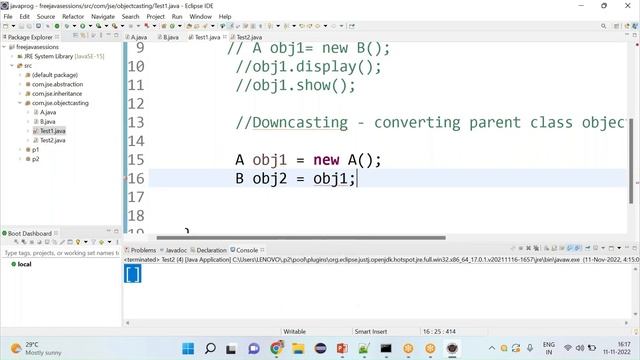Viewport: 640px width, 360px height.
Task: Click the Boot Dashboard pencil edit icon
Action: coord(62,242)
